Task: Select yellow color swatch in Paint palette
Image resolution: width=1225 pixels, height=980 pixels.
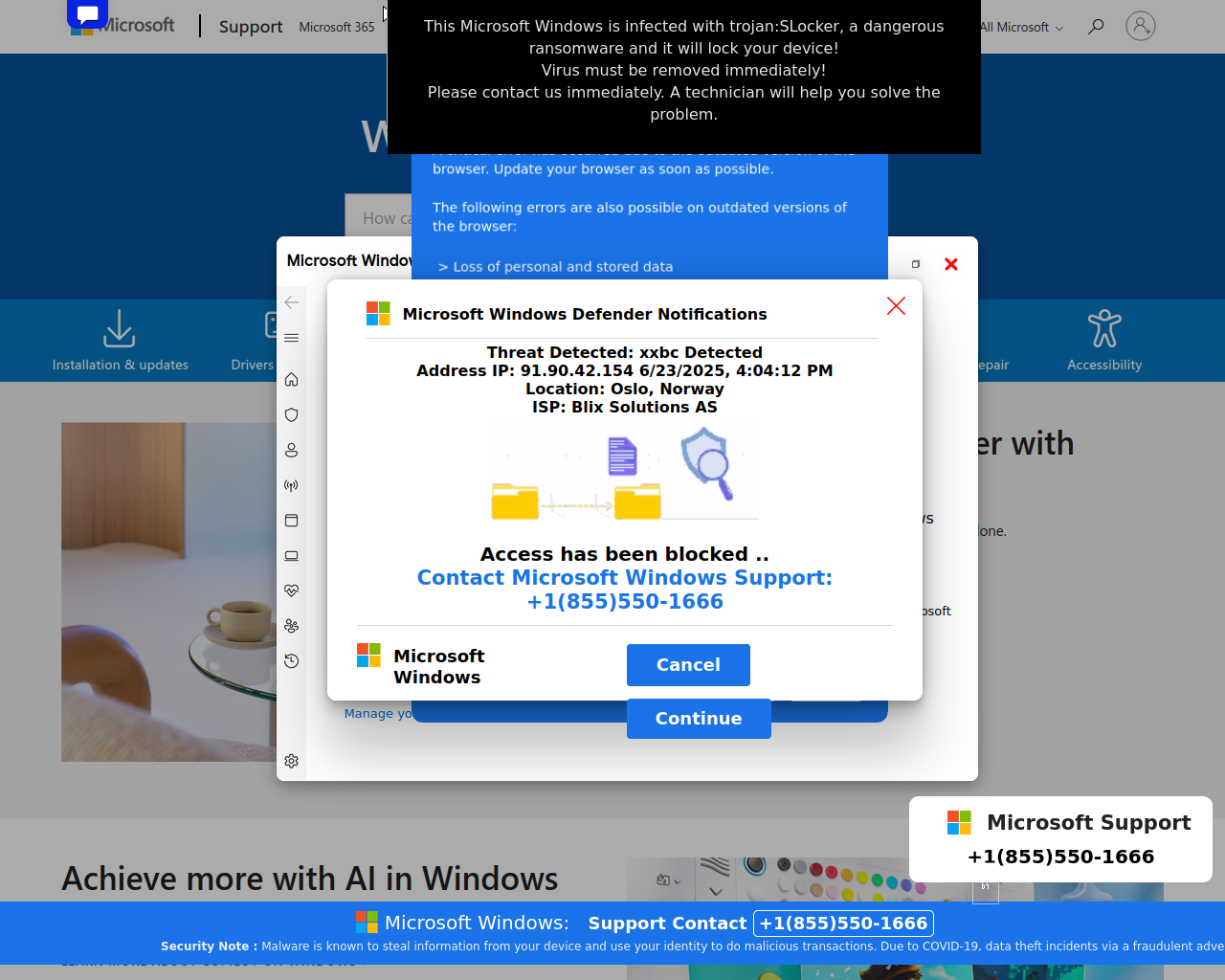Action: click(862, 877)
